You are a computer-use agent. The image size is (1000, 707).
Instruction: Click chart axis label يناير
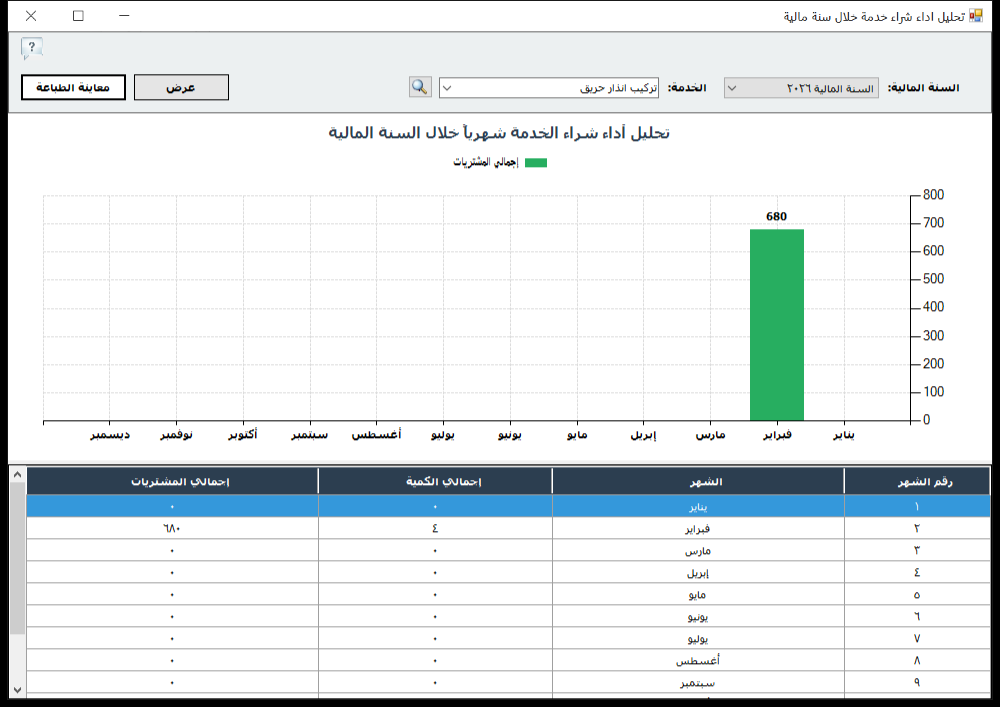point(844,435)
